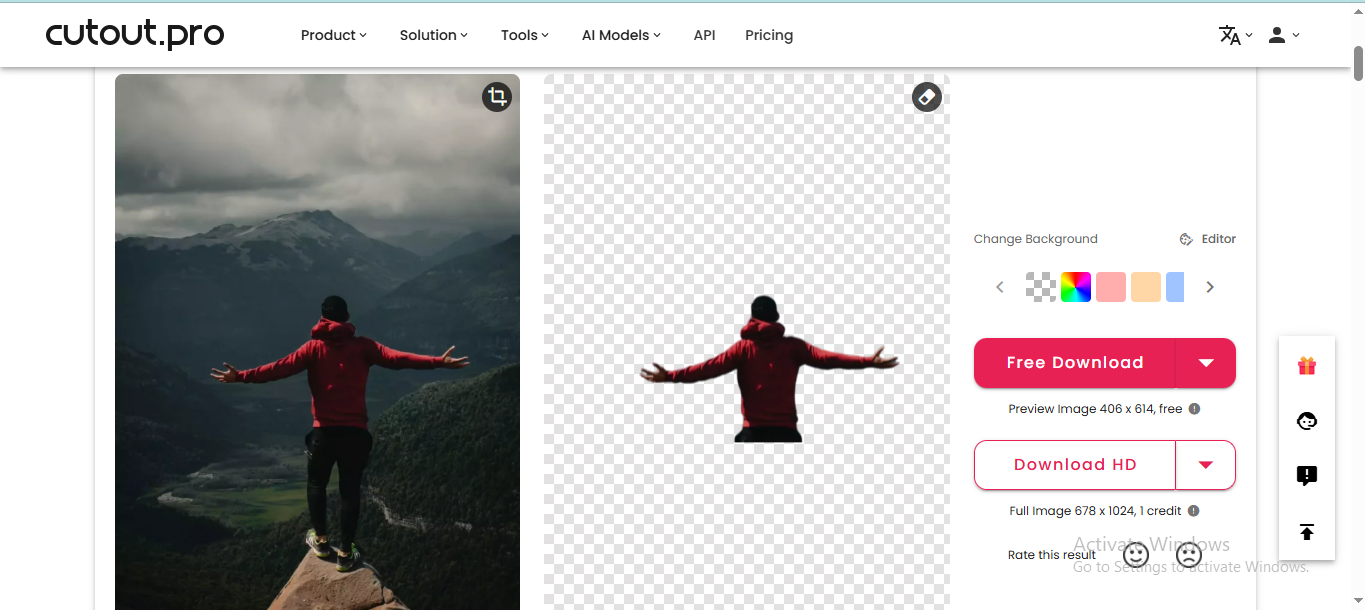Click the upload arrow icon in sidebar
Image resolution: width=1365 pixels, height=610 pixels.
1306,532
